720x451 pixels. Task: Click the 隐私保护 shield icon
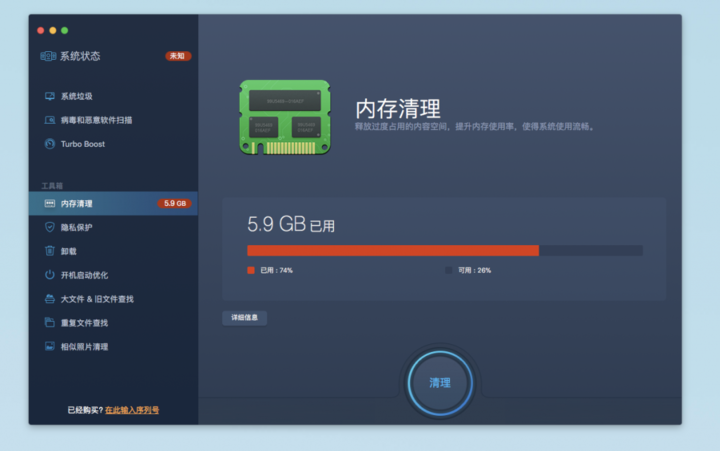(x=49, y=227)
